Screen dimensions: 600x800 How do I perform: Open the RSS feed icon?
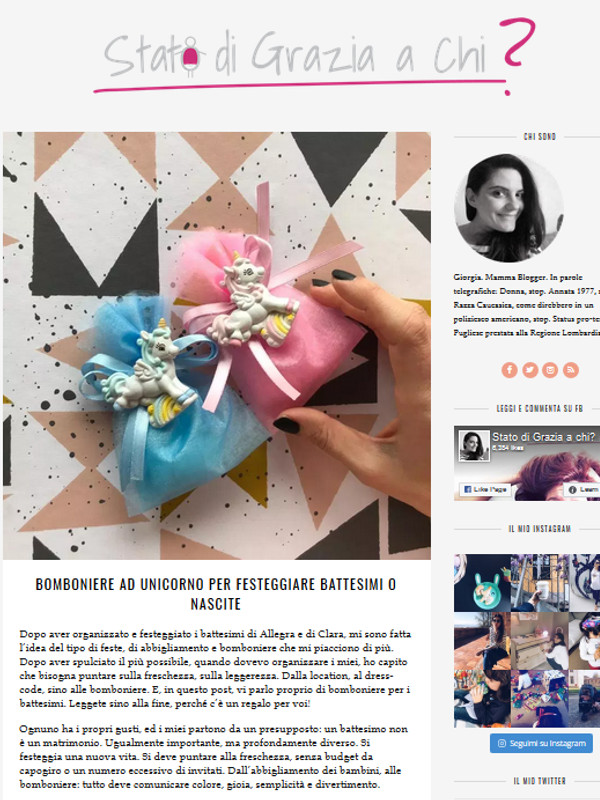tap(570, 370)
